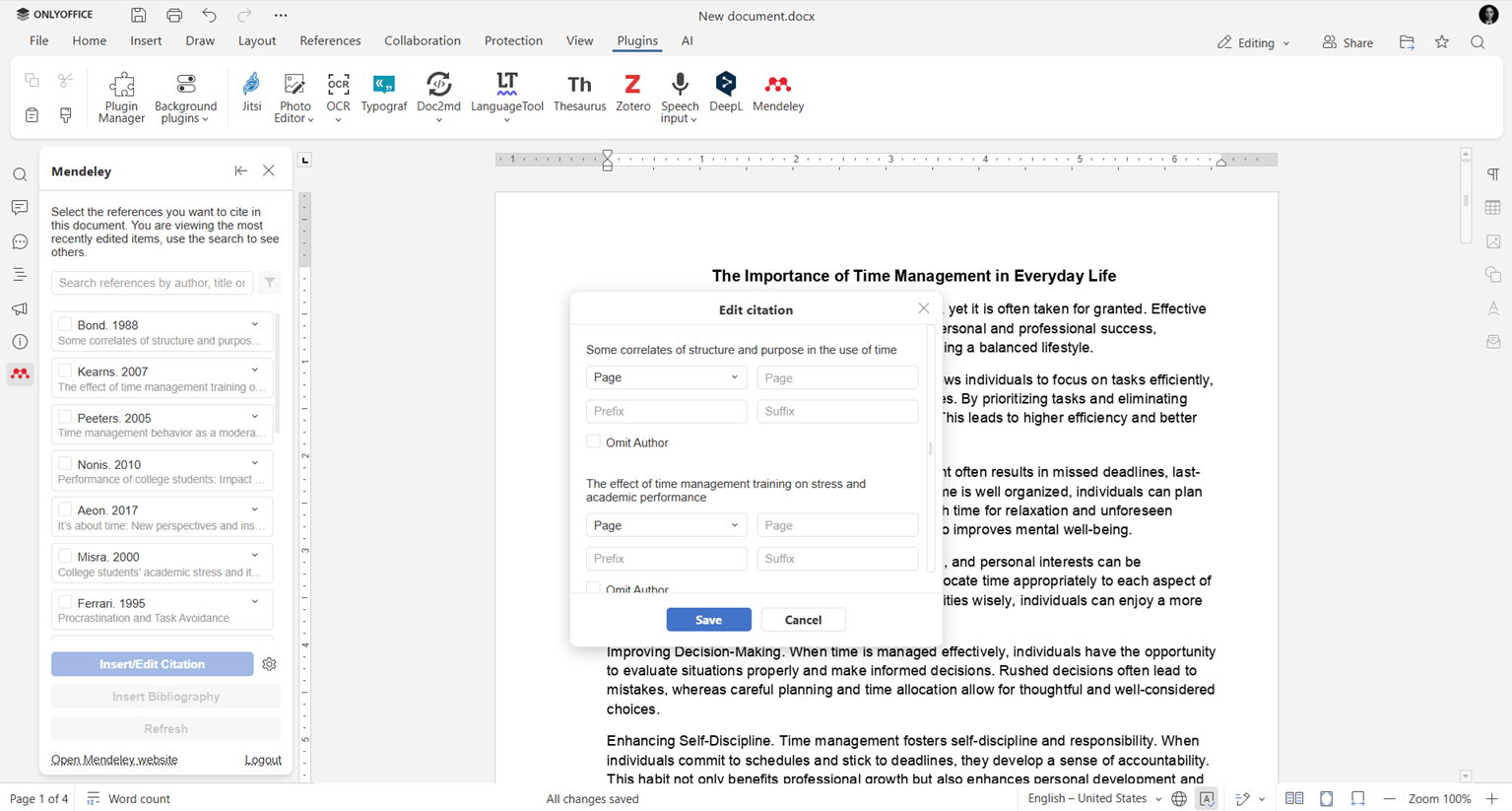Screen dimensions: 1512x811
Task: Click the Print icon in title bar
Action: 174,15
